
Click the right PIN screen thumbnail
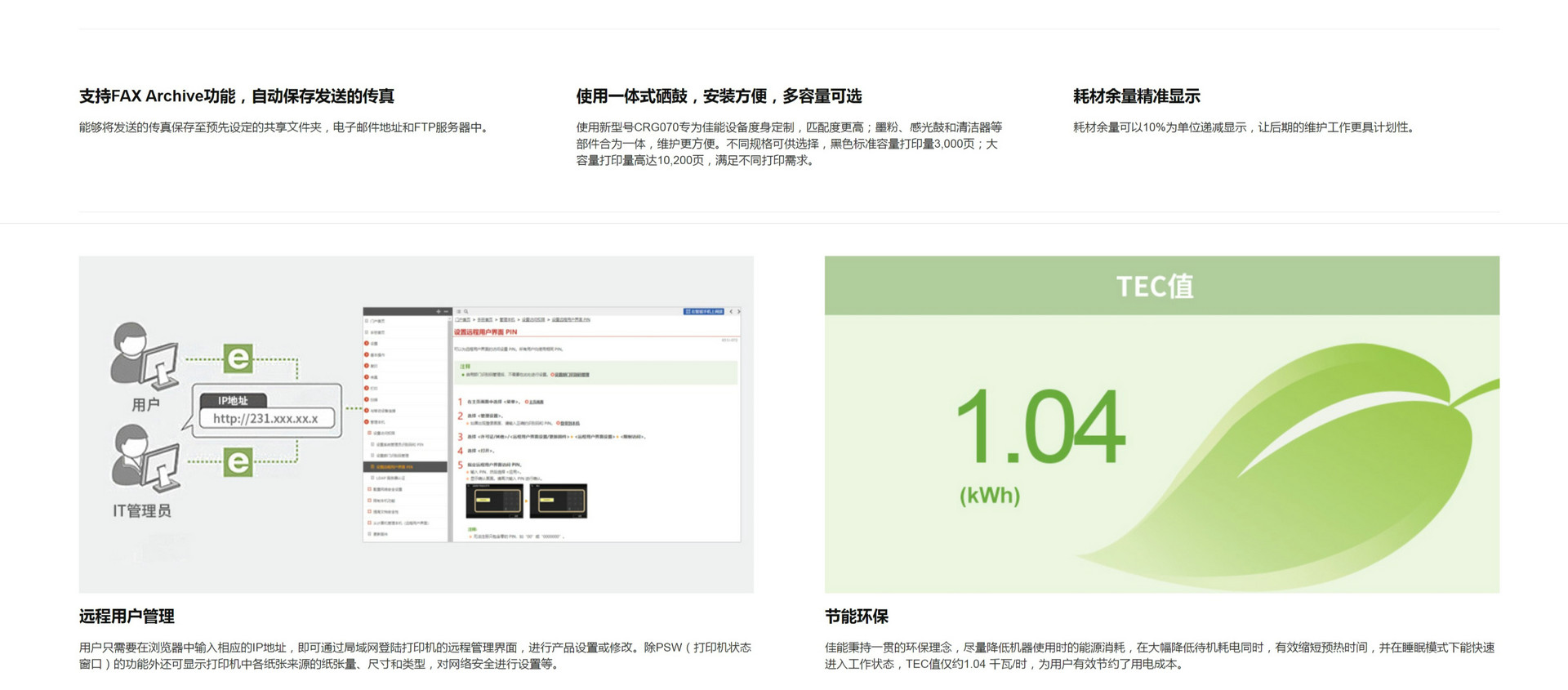click(x=558, y=501)
